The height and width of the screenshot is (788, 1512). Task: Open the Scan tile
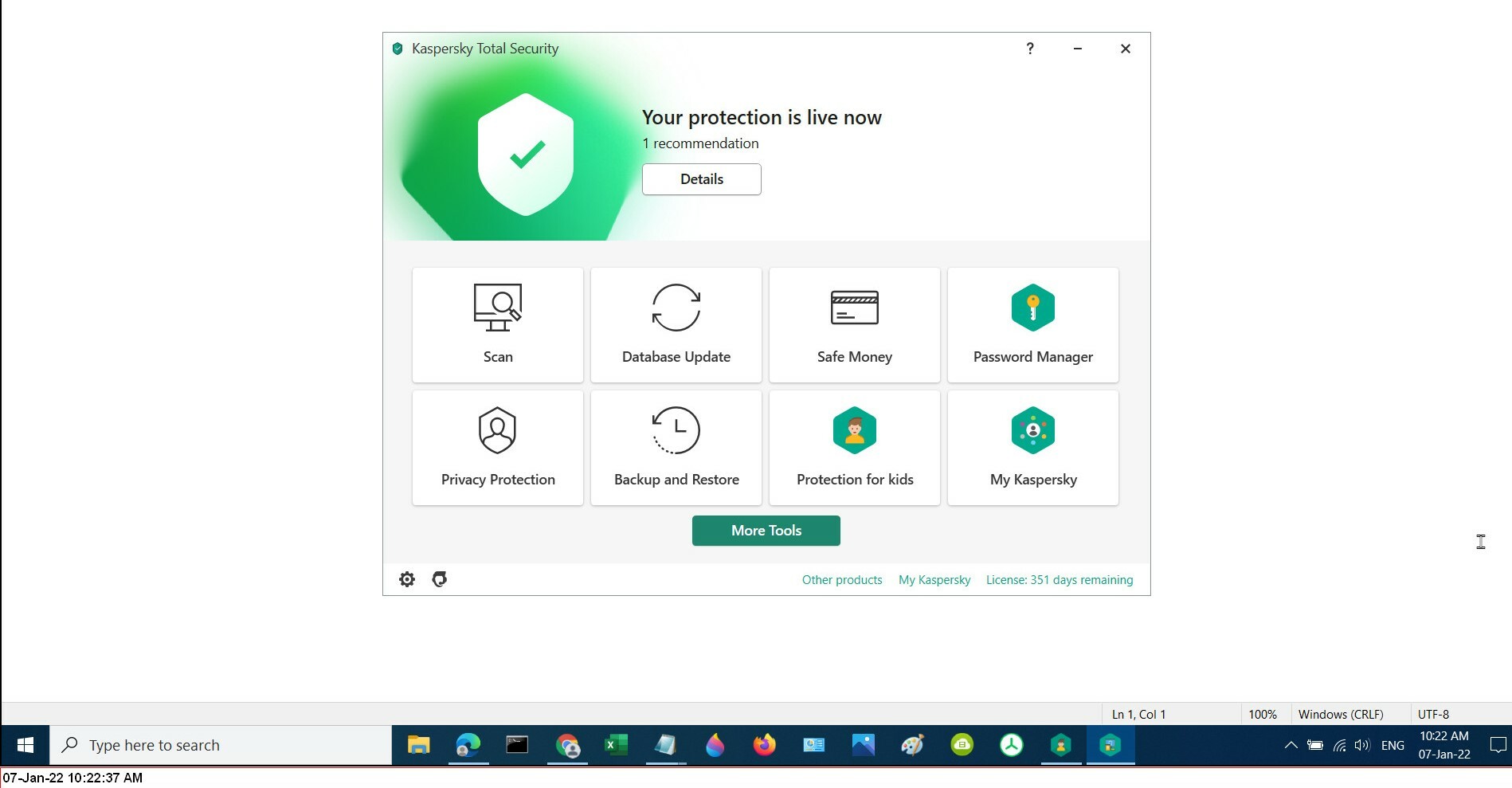click(498, 325)
